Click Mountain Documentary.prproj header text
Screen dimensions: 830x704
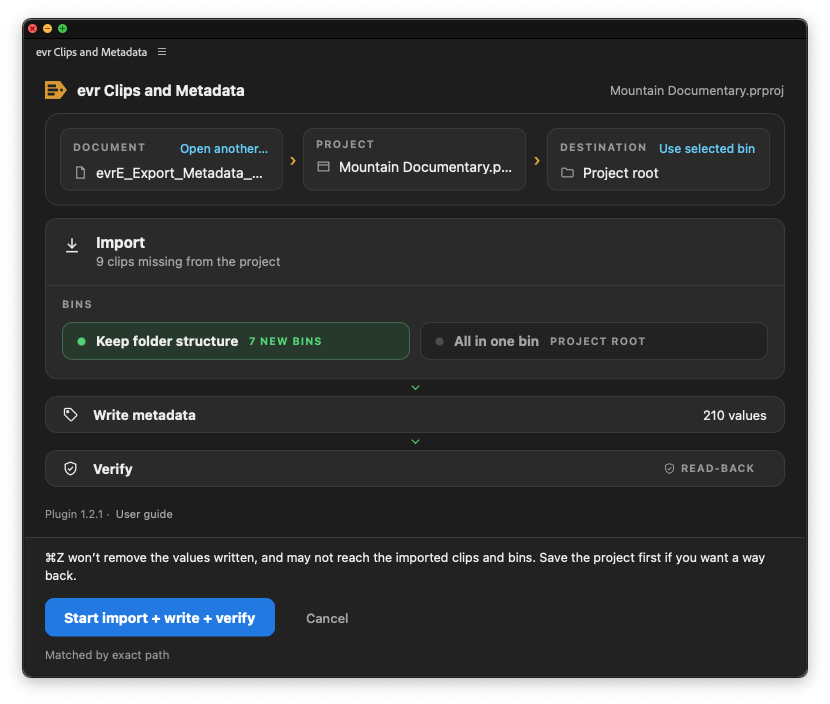pos(697,91)
